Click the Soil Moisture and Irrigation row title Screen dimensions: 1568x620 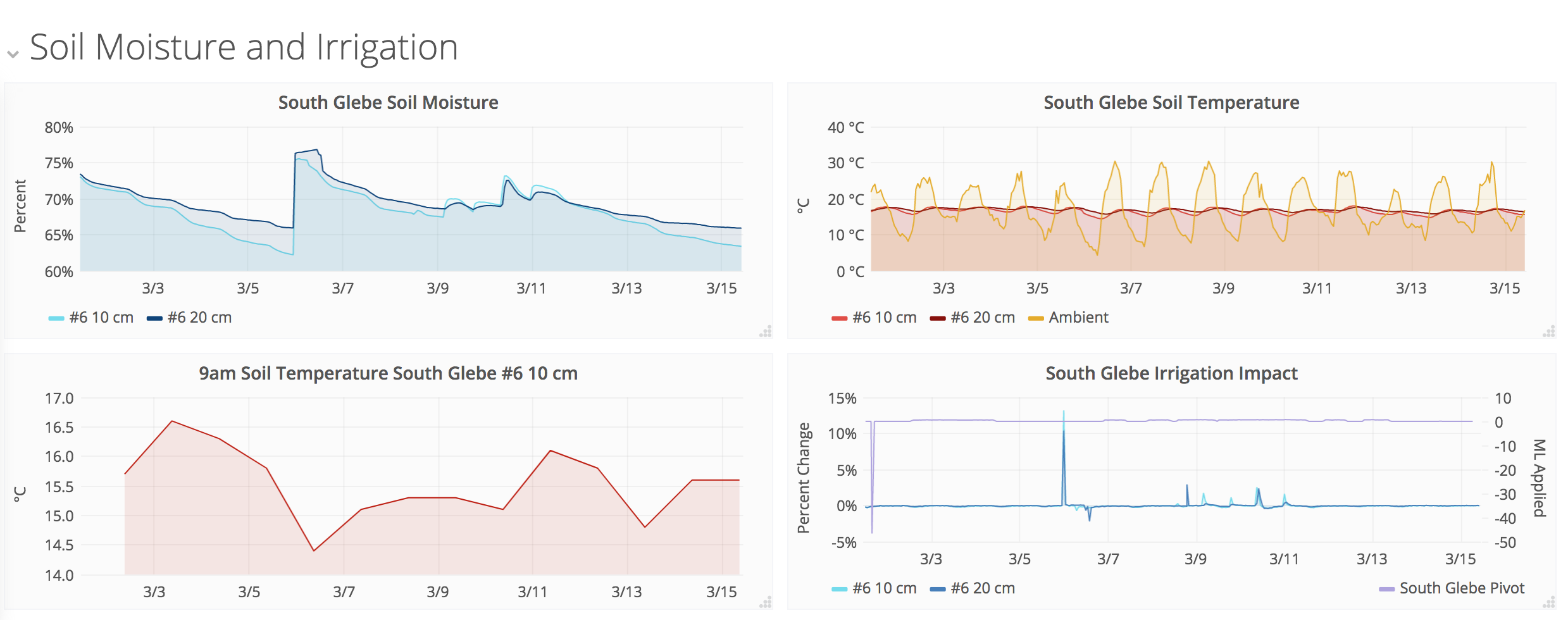pos(244,47)
